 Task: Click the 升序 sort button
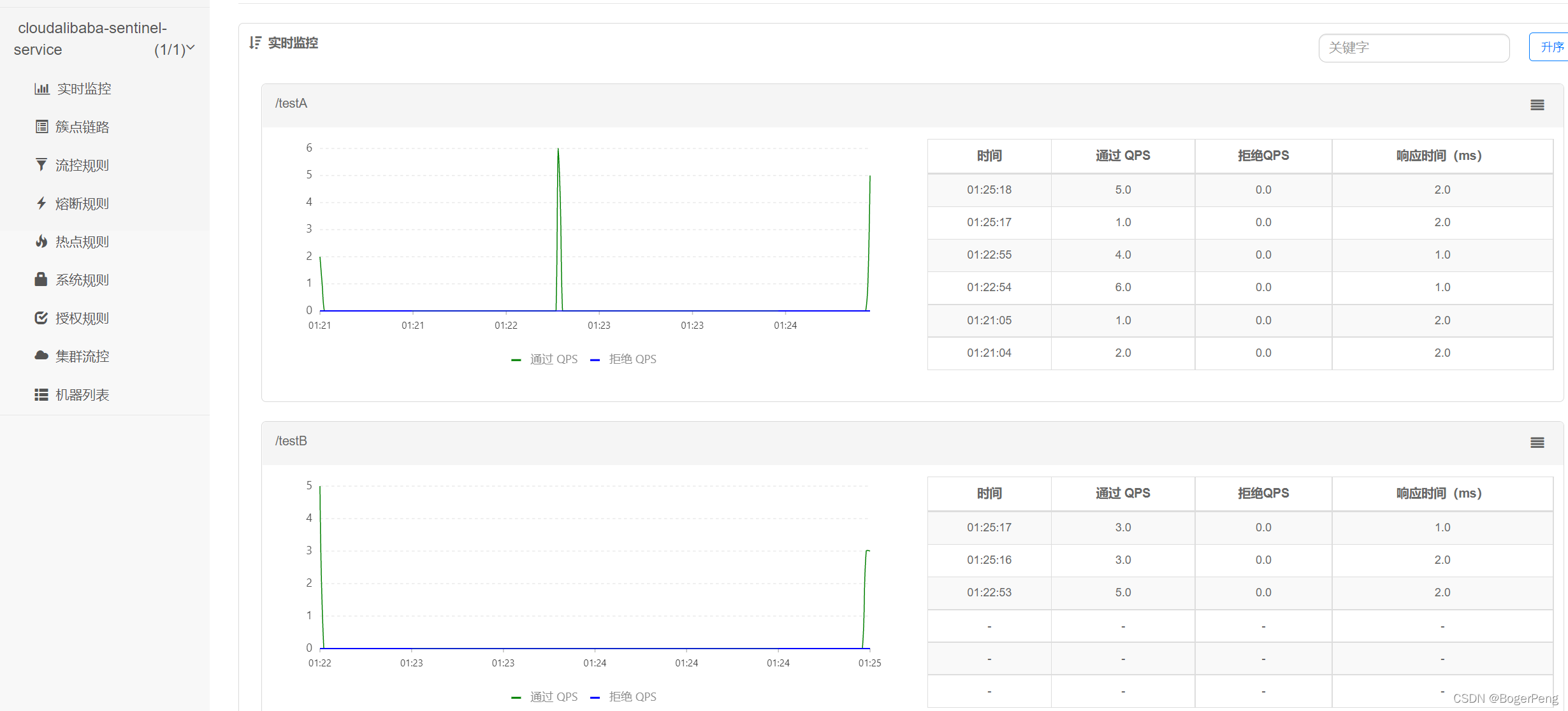1551,47
